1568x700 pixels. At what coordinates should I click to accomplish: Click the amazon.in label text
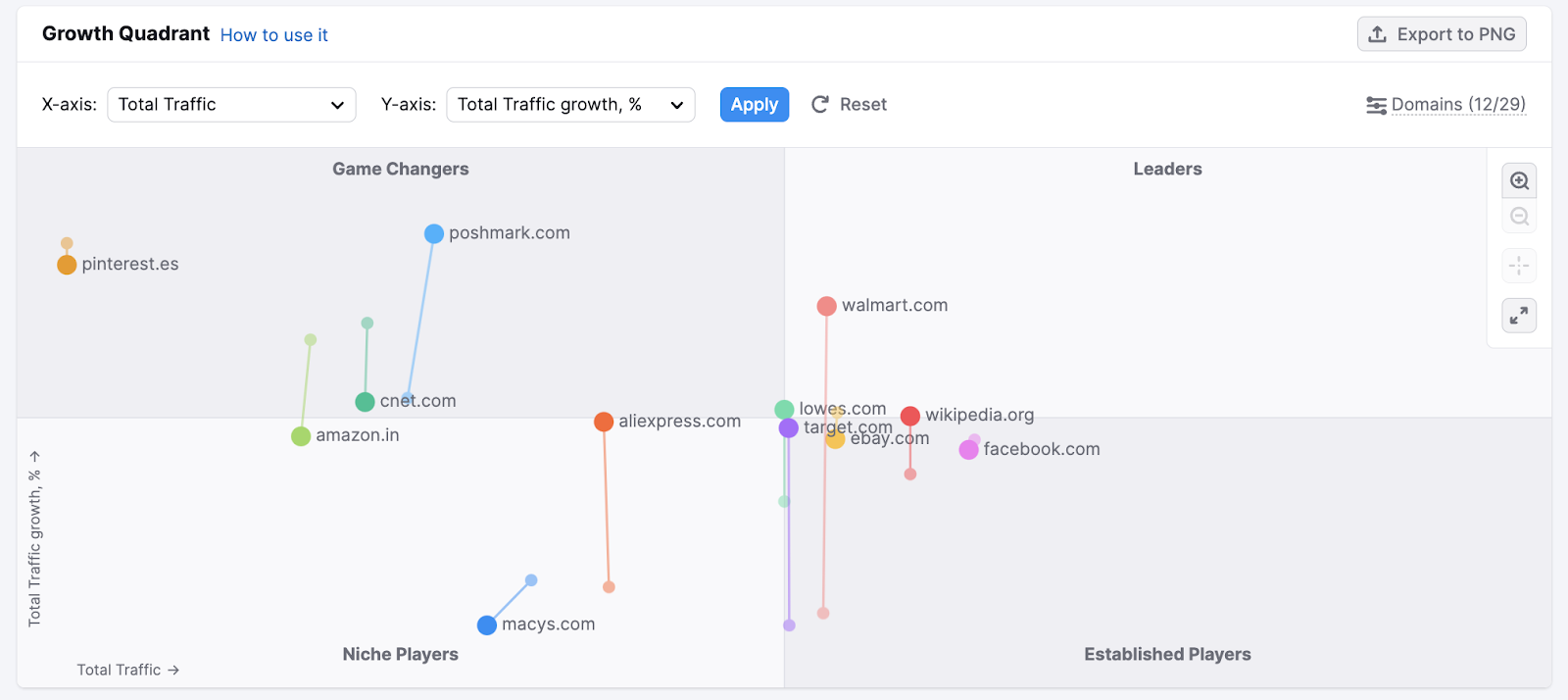(358, 435)
